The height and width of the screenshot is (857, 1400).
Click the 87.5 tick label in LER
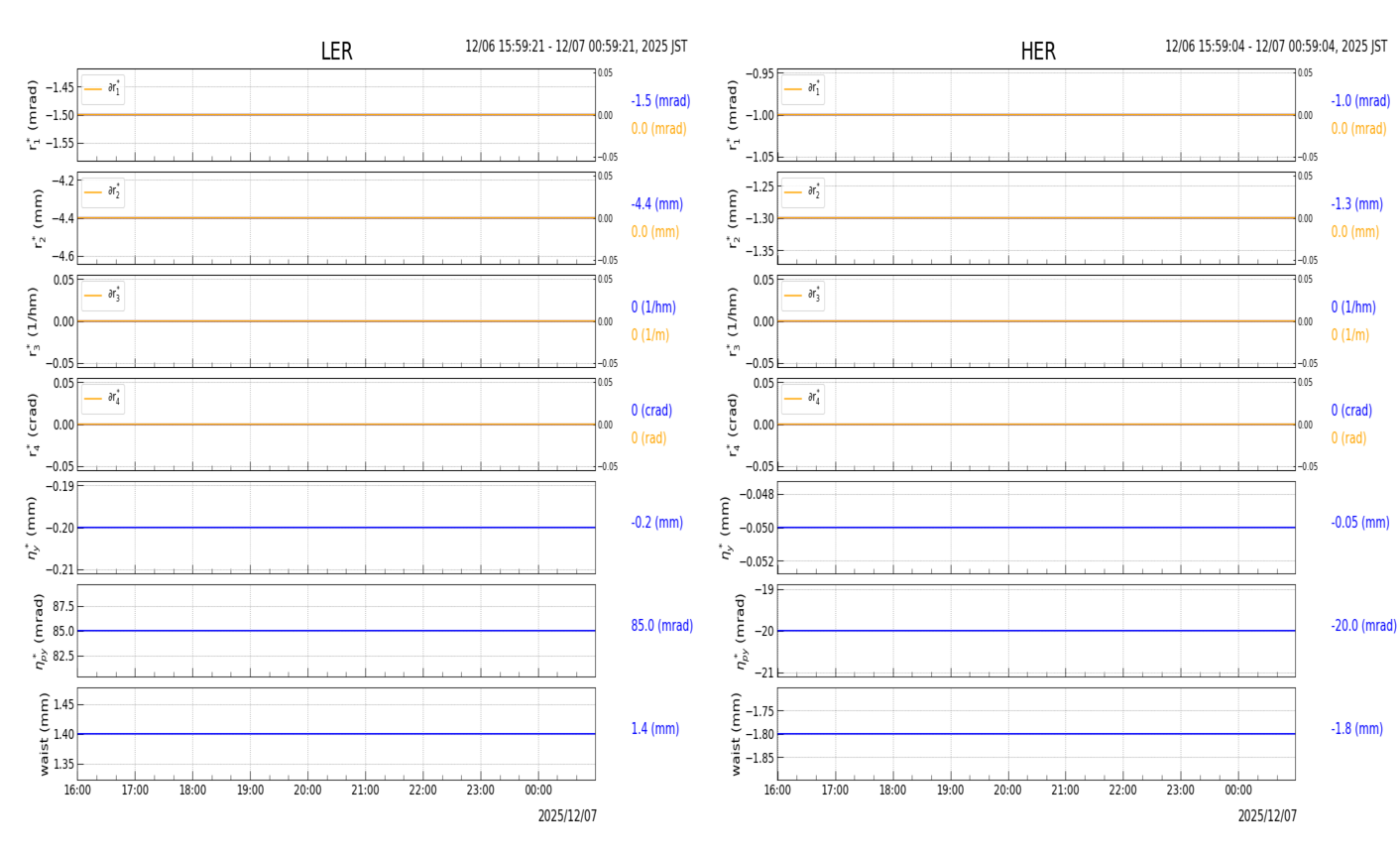(61, 606)
